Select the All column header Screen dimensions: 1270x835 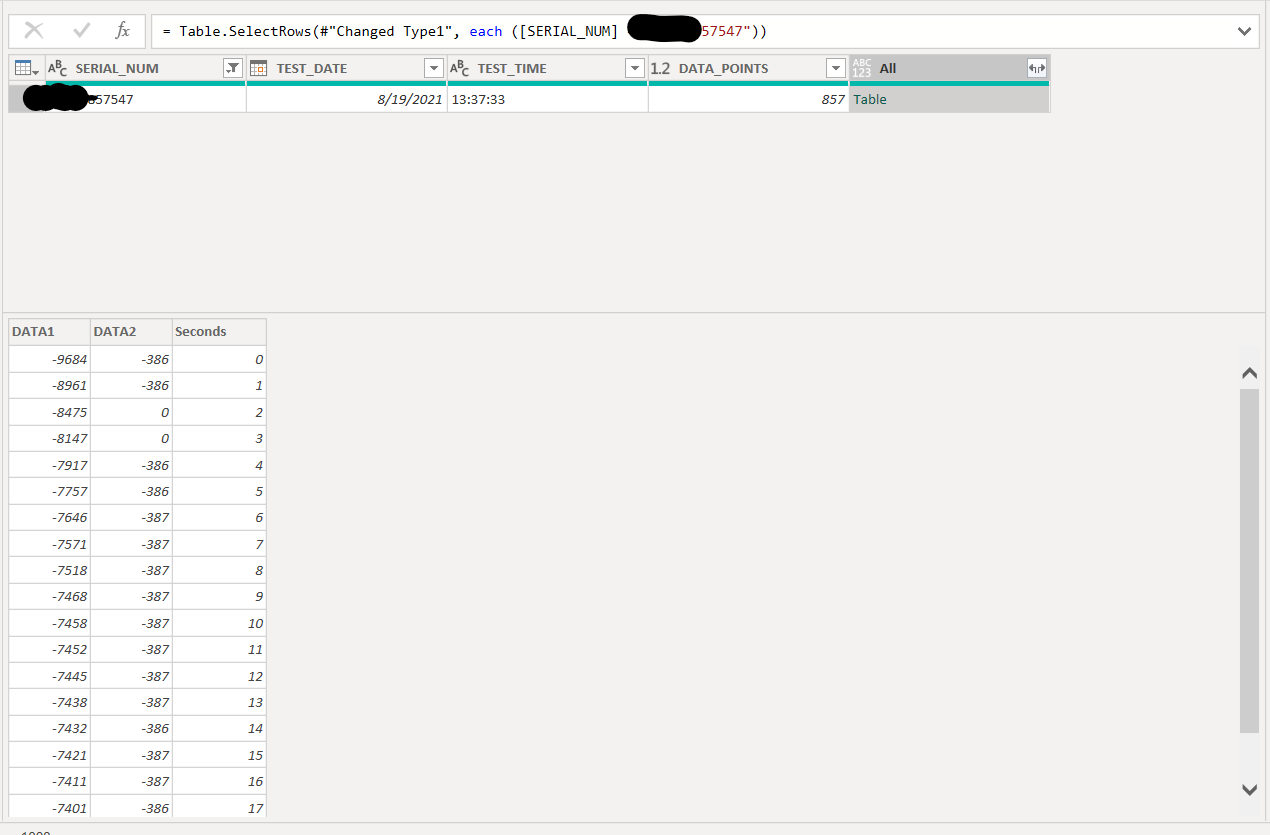coord(950,68)
